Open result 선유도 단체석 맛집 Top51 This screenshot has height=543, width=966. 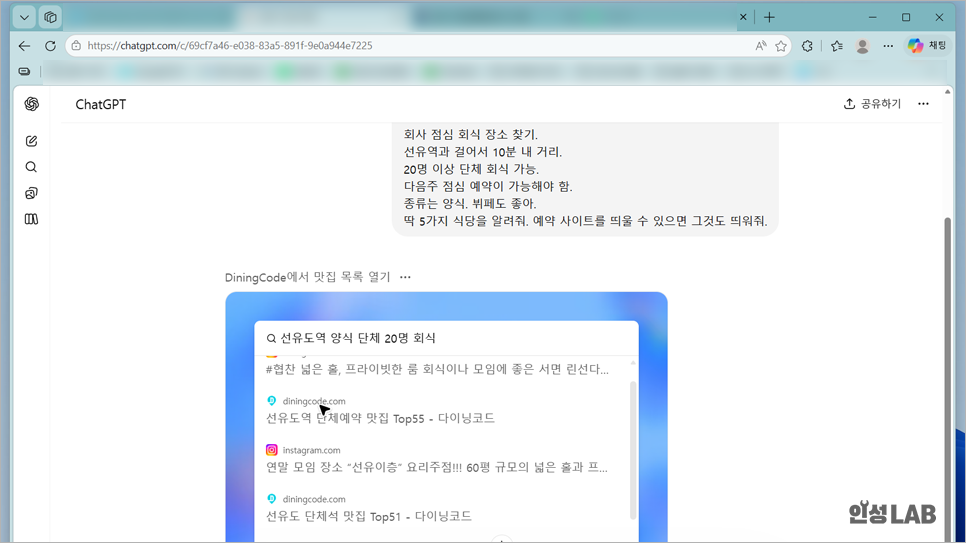tap(368, 516)
